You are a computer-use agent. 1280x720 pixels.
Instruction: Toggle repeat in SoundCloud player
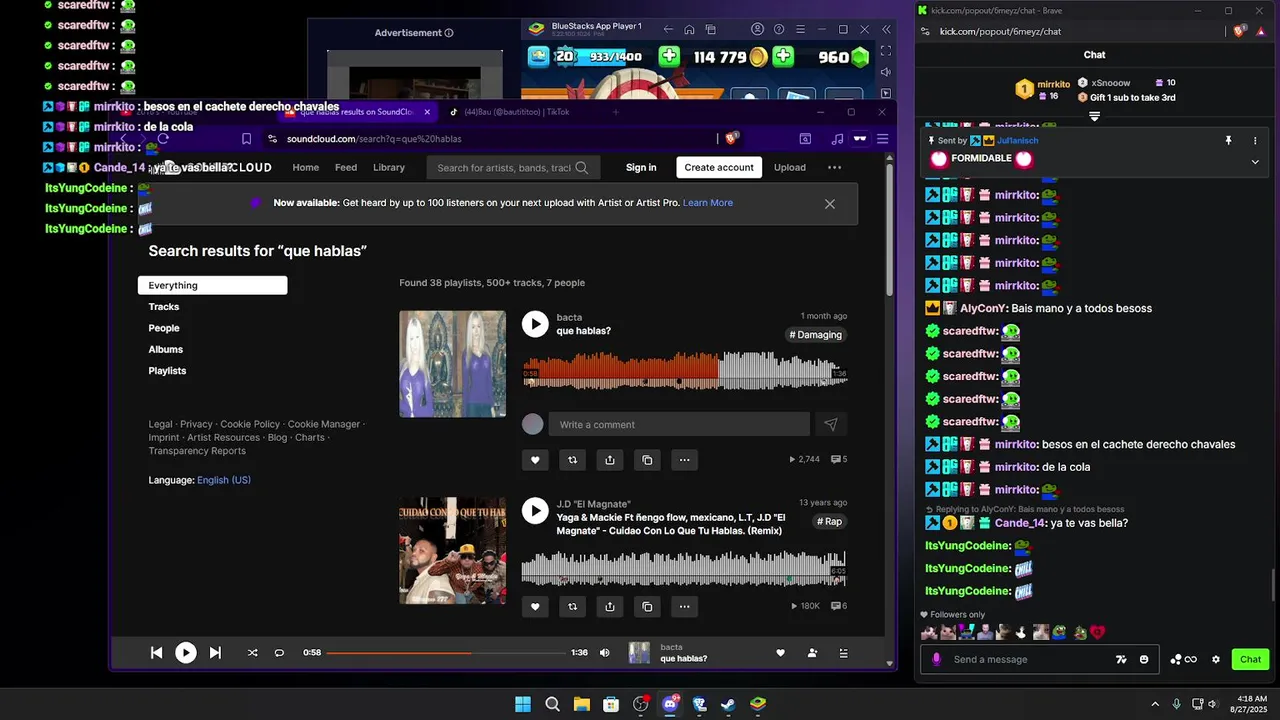click(279, 653)
